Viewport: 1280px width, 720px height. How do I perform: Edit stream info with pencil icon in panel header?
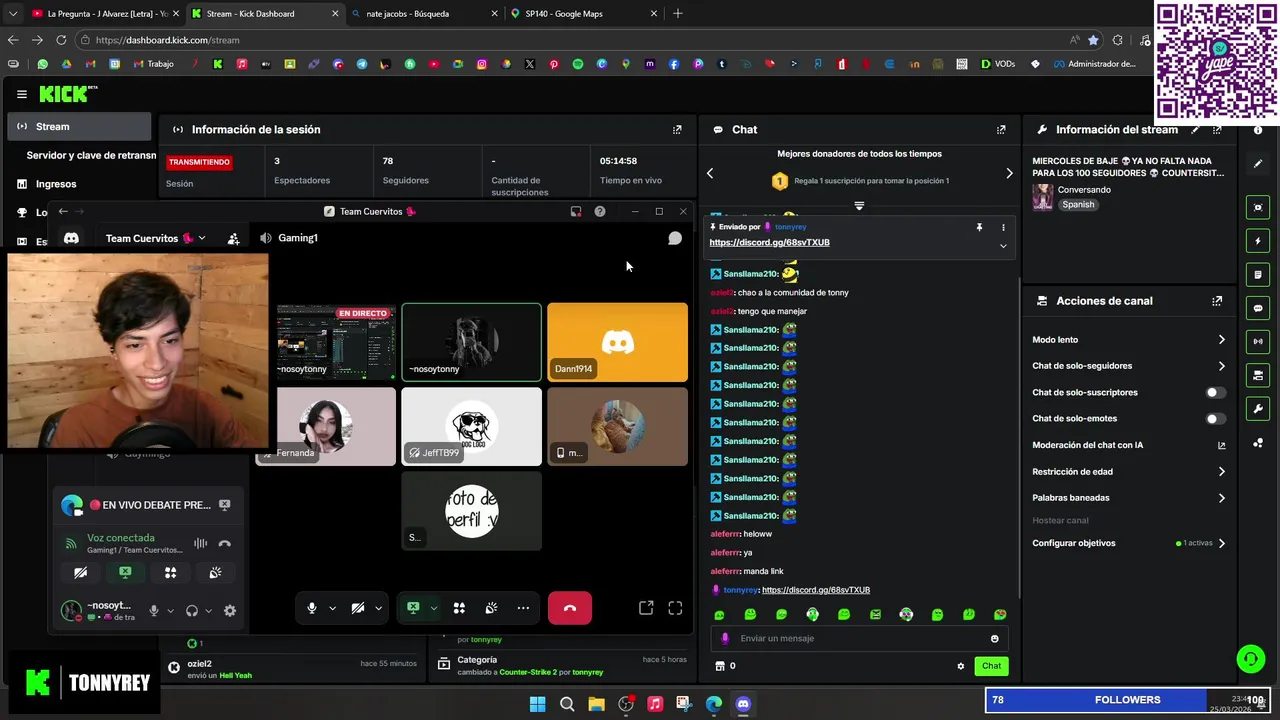(x=1195, y=130)
